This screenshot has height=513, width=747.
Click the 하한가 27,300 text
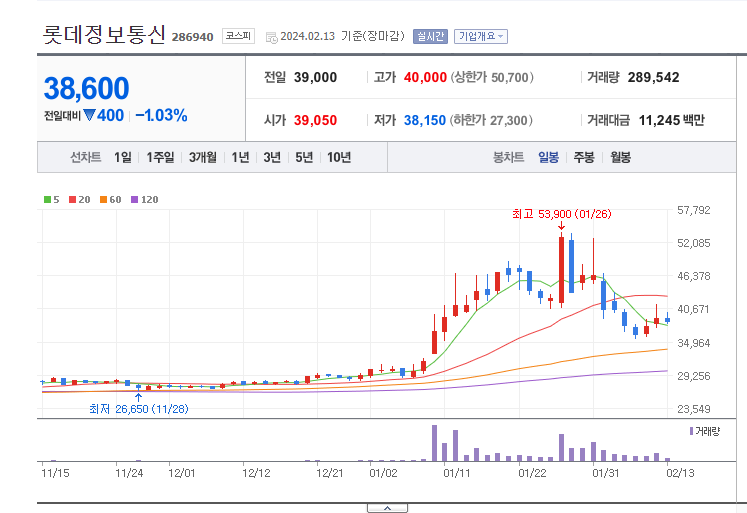(491, 120)
